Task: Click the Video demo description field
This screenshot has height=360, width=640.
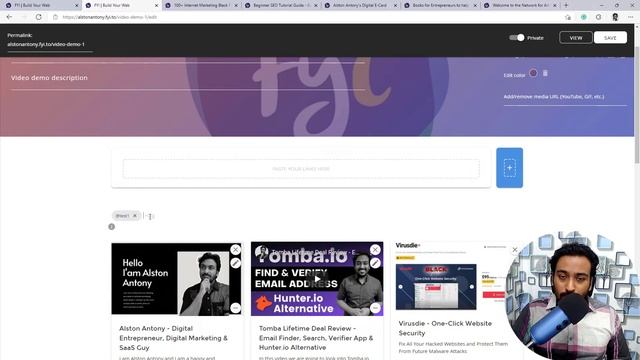Action: coord(188,78)
